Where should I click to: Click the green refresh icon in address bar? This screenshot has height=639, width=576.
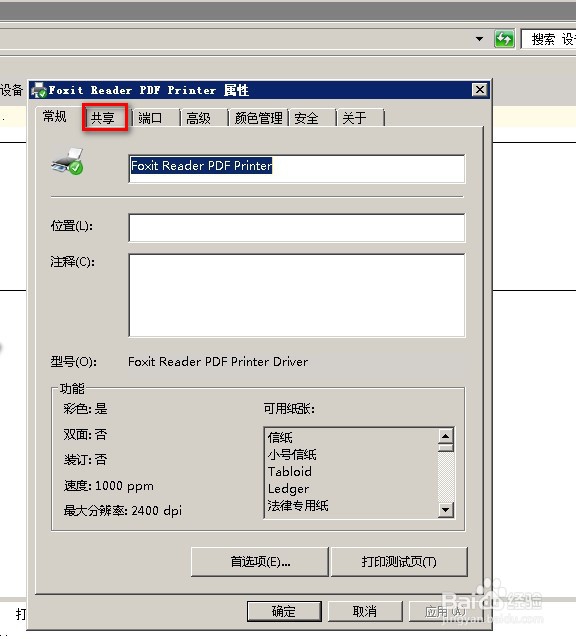tap(504, 39)
